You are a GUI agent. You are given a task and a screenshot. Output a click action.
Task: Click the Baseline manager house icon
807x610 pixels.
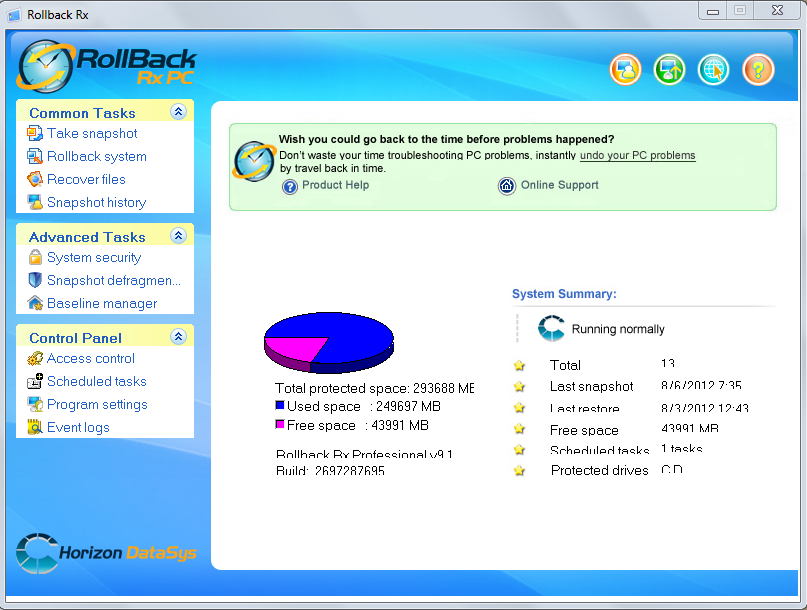35,303
